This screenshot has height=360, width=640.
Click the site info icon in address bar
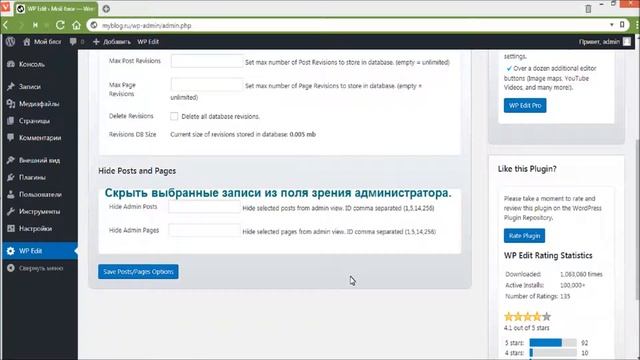[x=94, y=25]
